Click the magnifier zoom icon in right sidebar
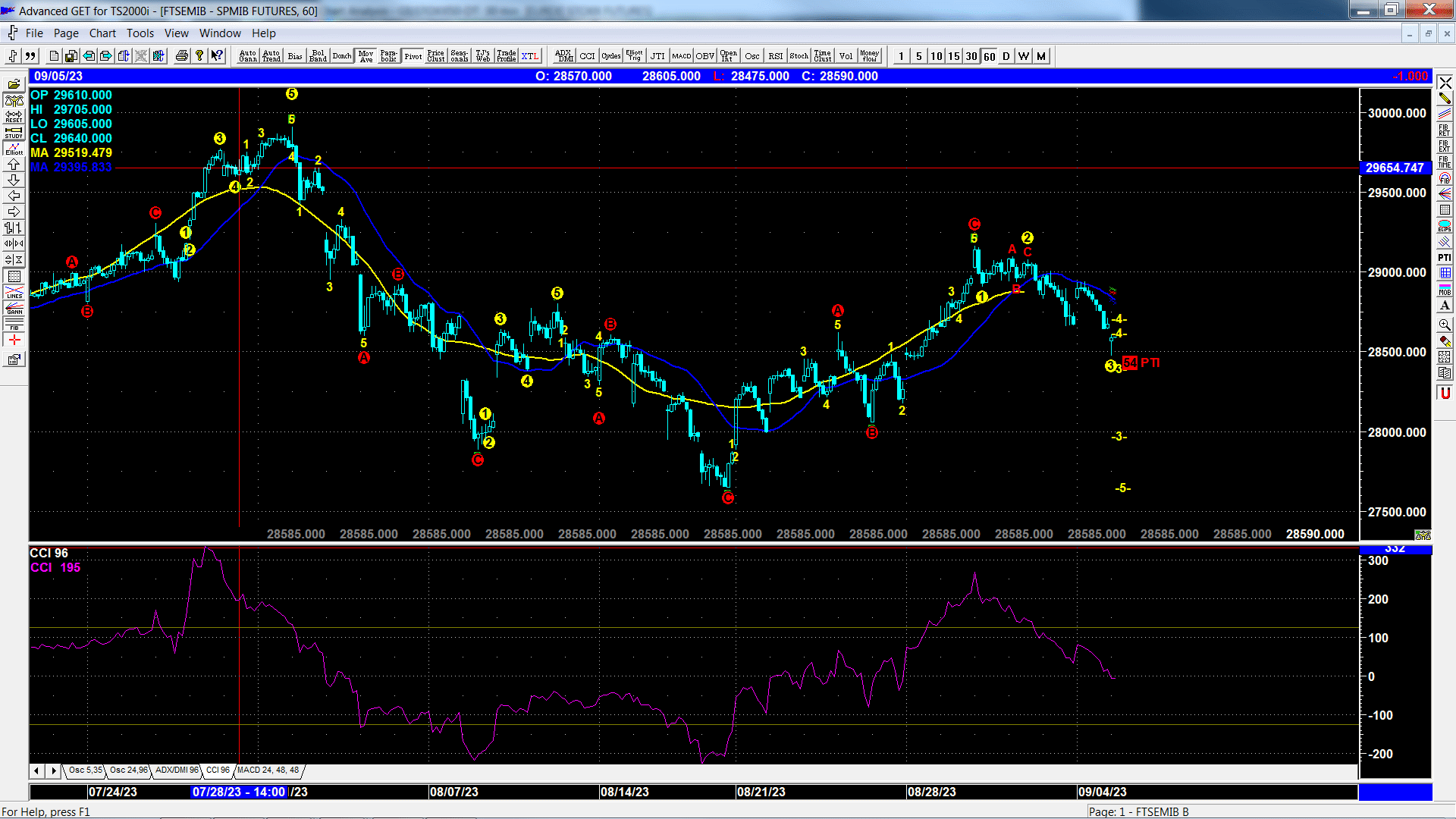The width and height of the screenshot is (1456, 819). click(1445, 325)
